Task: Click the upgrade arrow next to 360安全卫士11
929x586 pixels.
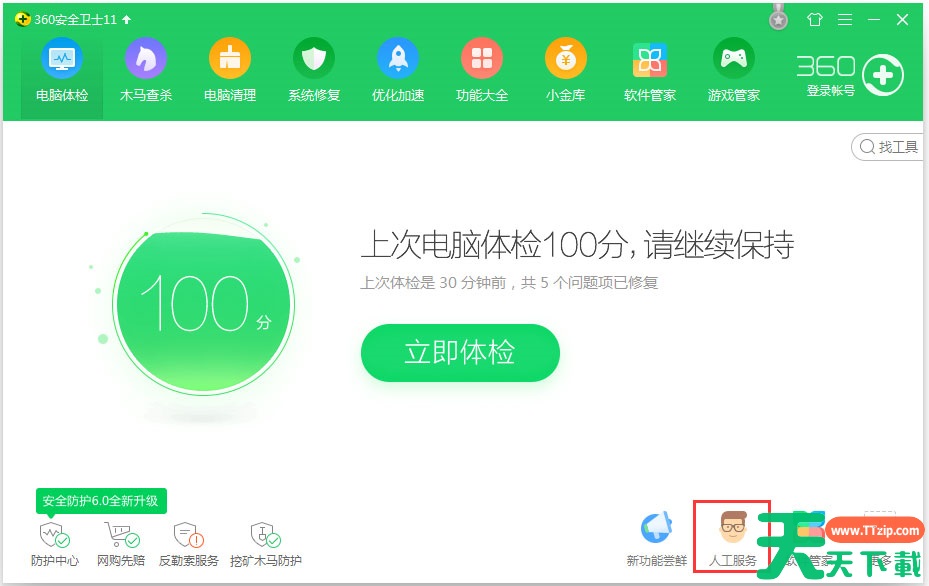Action: pos(126,20)
